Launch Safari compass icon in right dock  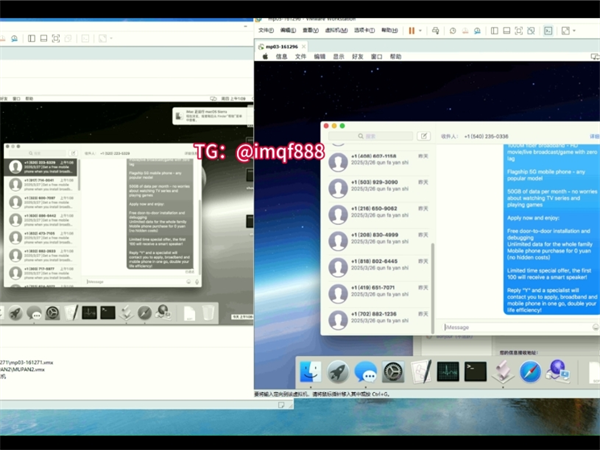pos(530,373)
